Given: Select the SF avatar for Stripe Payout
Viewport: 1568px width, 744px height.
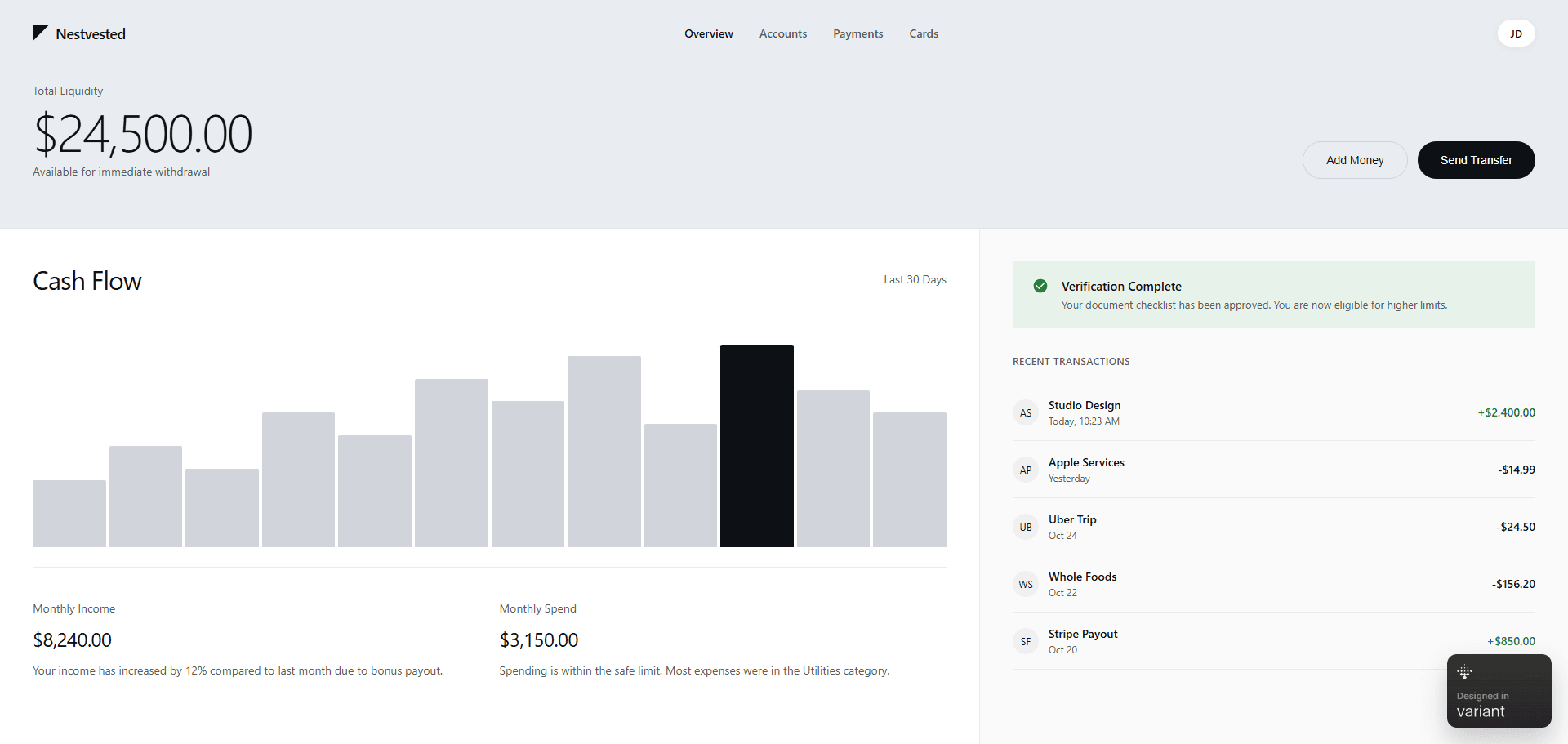Looking at the screenshot, I should pos(1026,642).
